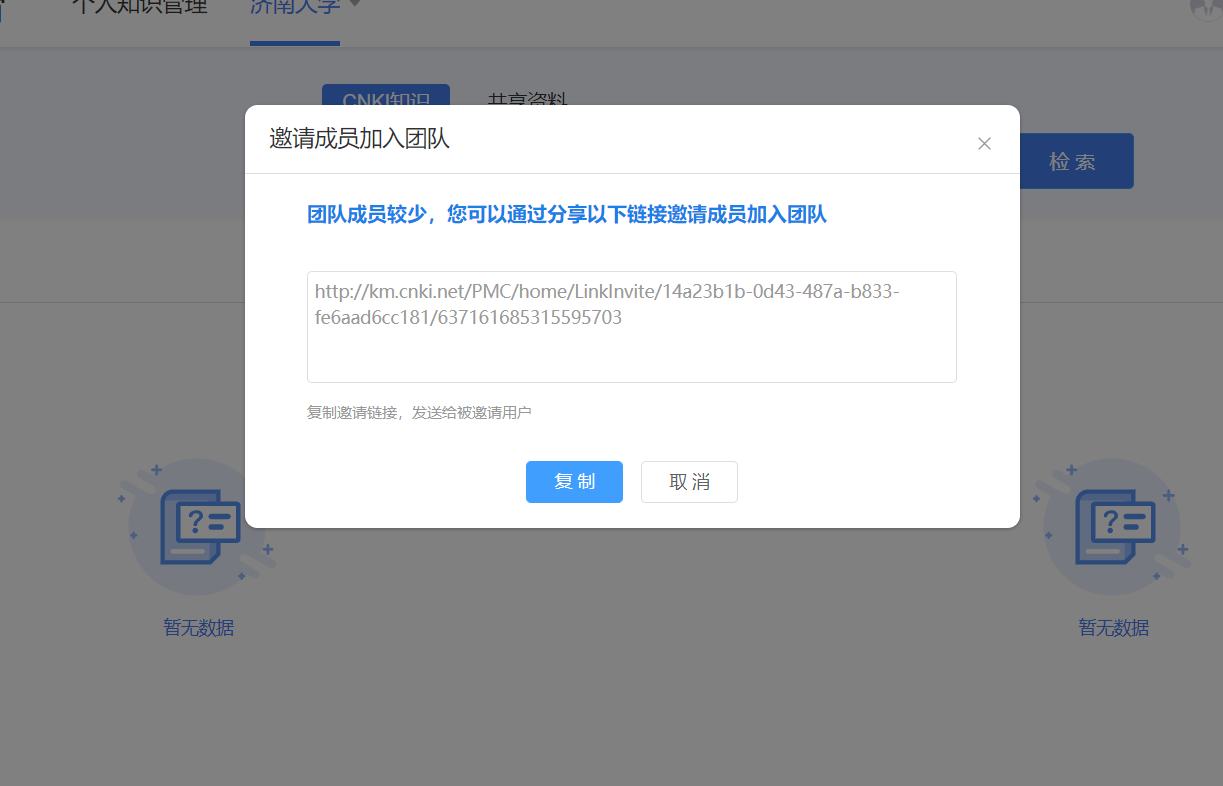Click the hint text 复制邀请链接 below box
Screen dimensions: 1223x786
(419, 412)
